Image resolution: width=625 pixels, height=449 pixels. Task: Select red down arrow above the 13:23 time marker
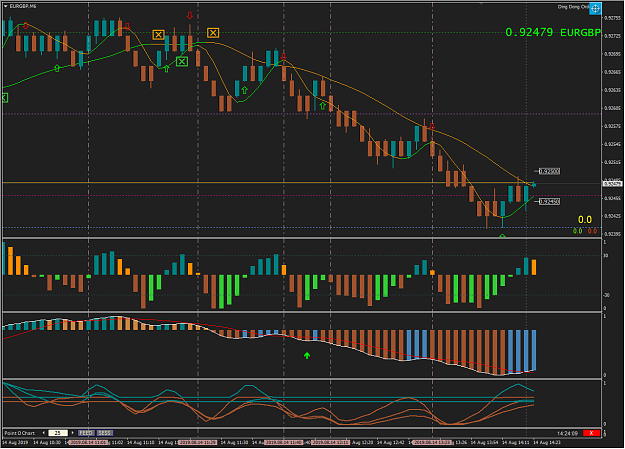coord(432,128)
